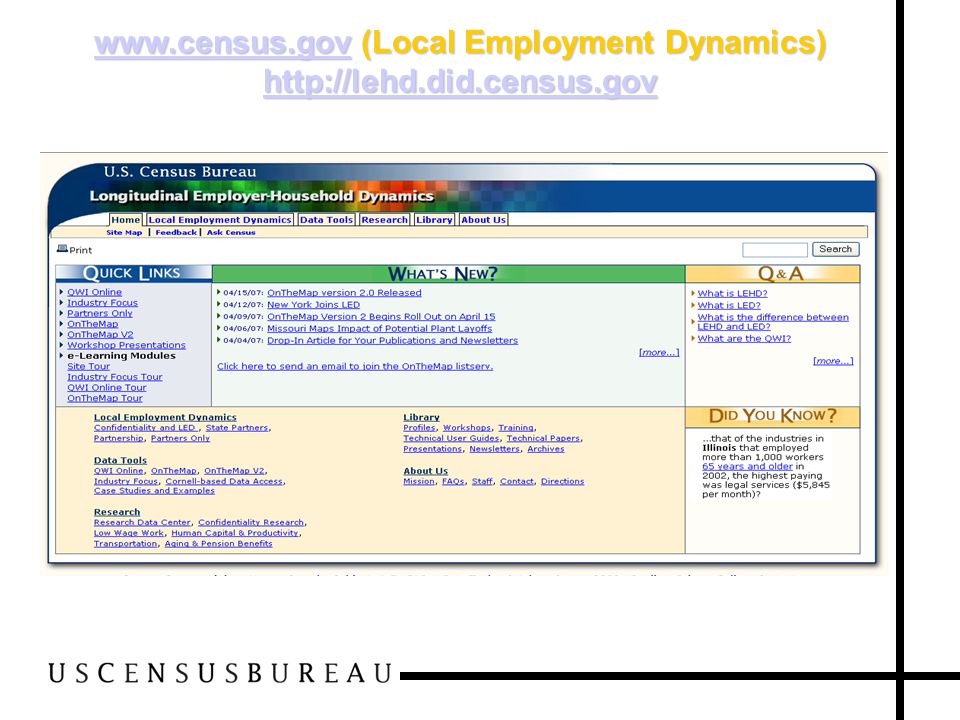Open Case Studies and Examples link
Image resolution: width=960 pixels, height=720 pixels.
tap(154, 490)
